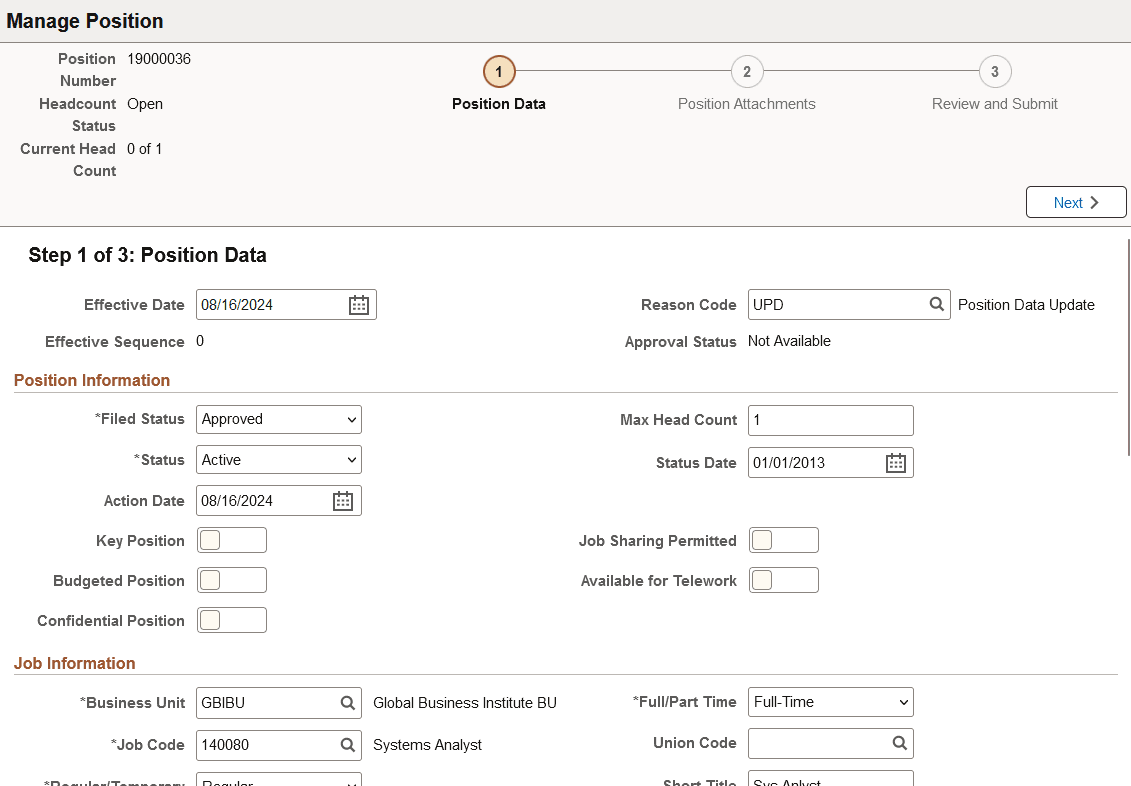
Task: Select step 1 Position Data circle
Action: 498,71
